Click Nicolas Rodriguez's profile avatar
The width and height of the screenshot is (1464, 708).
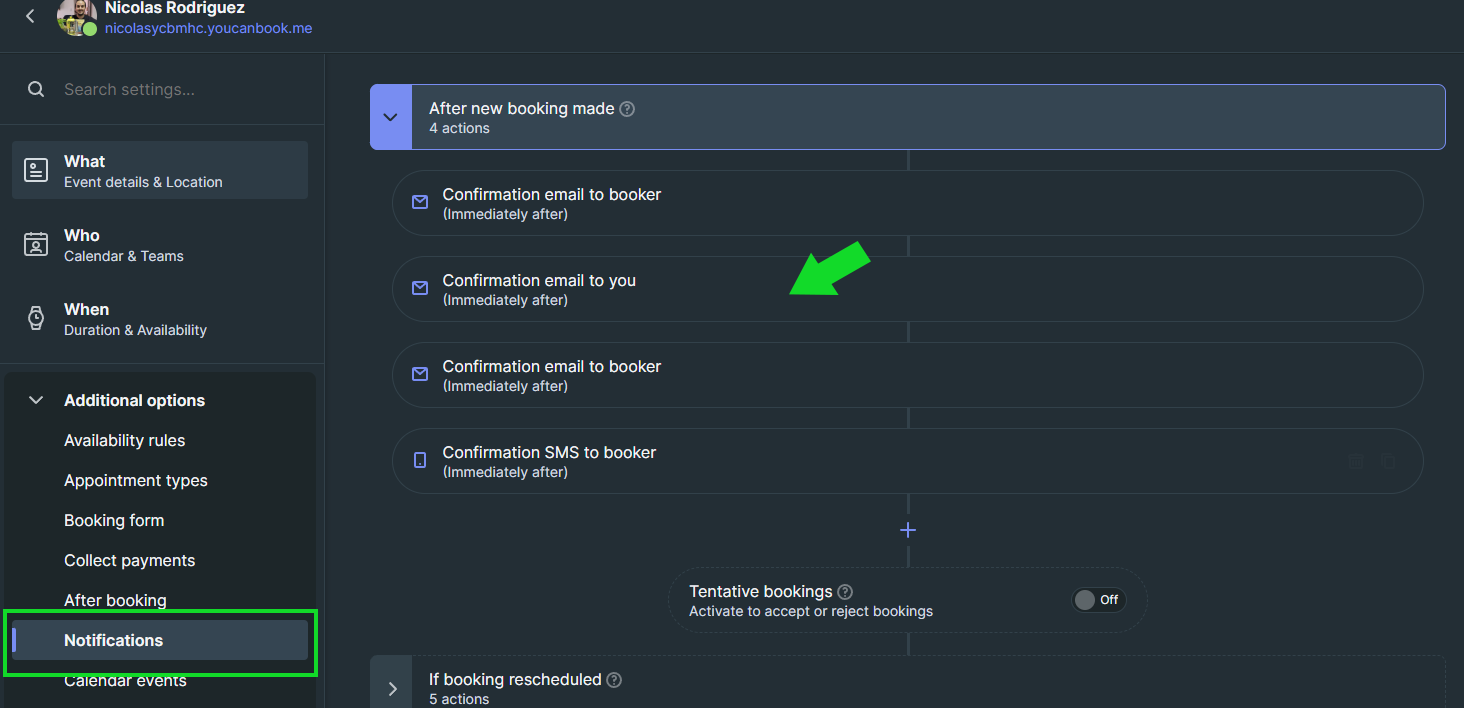(76, 17)
